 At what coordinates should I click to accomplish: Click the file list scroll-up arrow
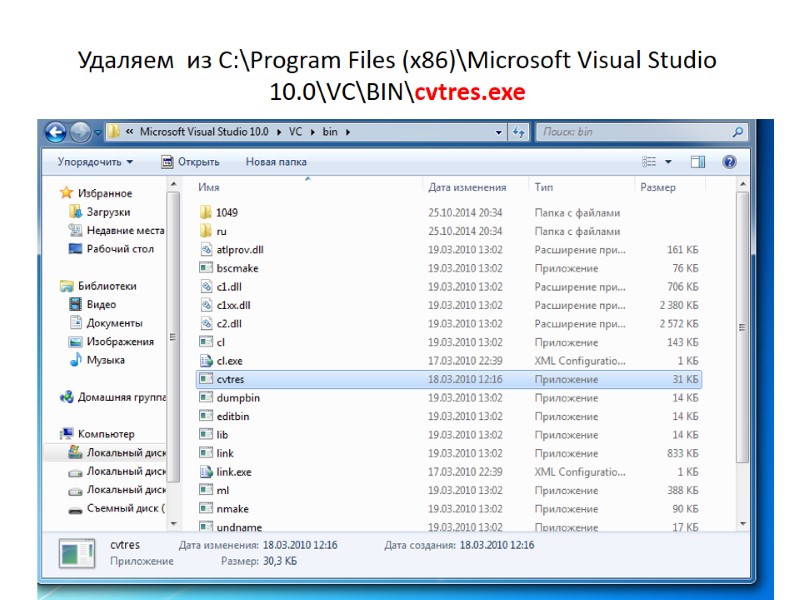(742, 183)
